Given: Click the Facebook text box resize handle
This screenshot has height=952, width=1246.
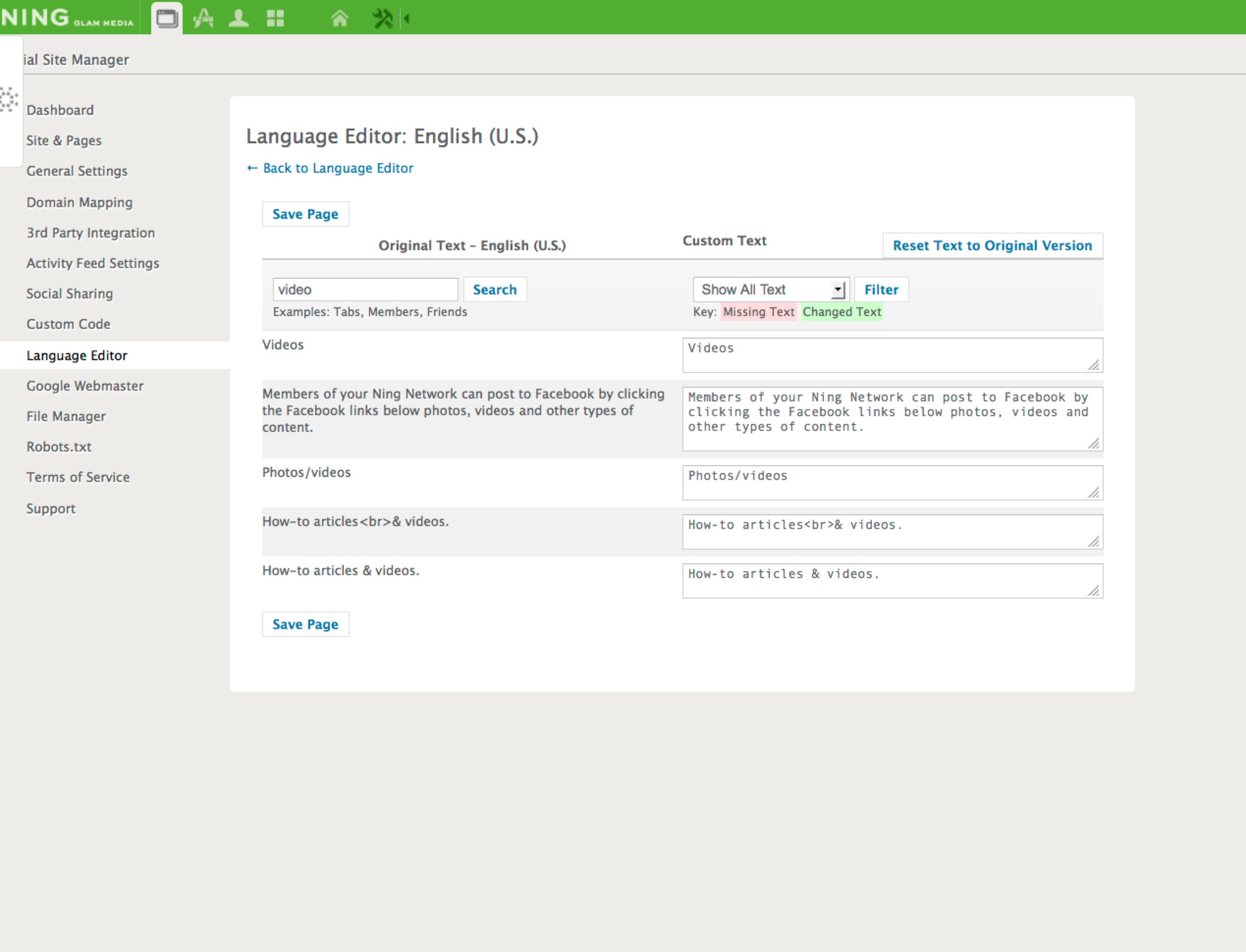Looking at the screenshot, I should 1093,443.
